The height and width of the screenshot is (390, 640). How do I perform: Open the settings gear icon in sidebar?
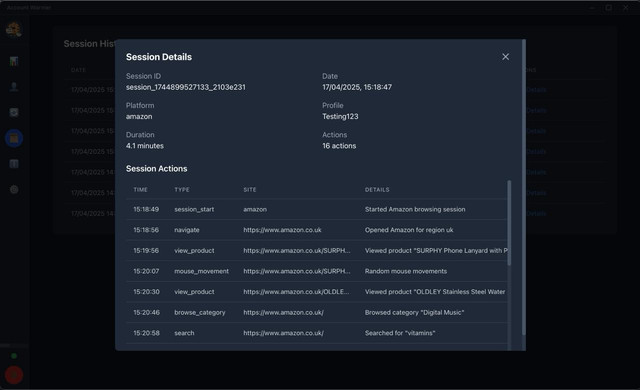click(14, 189)
